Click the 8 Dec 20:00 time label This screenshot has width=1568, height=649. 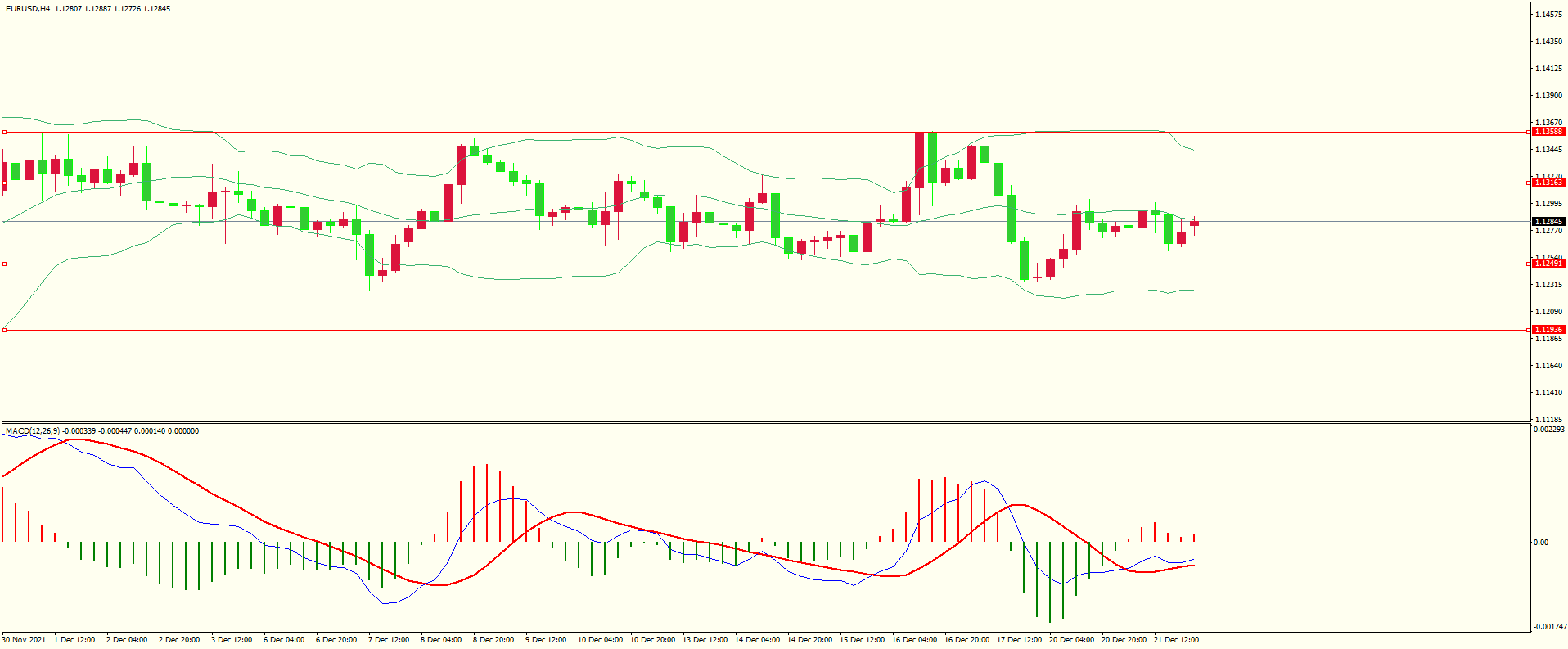coord(493,640)
